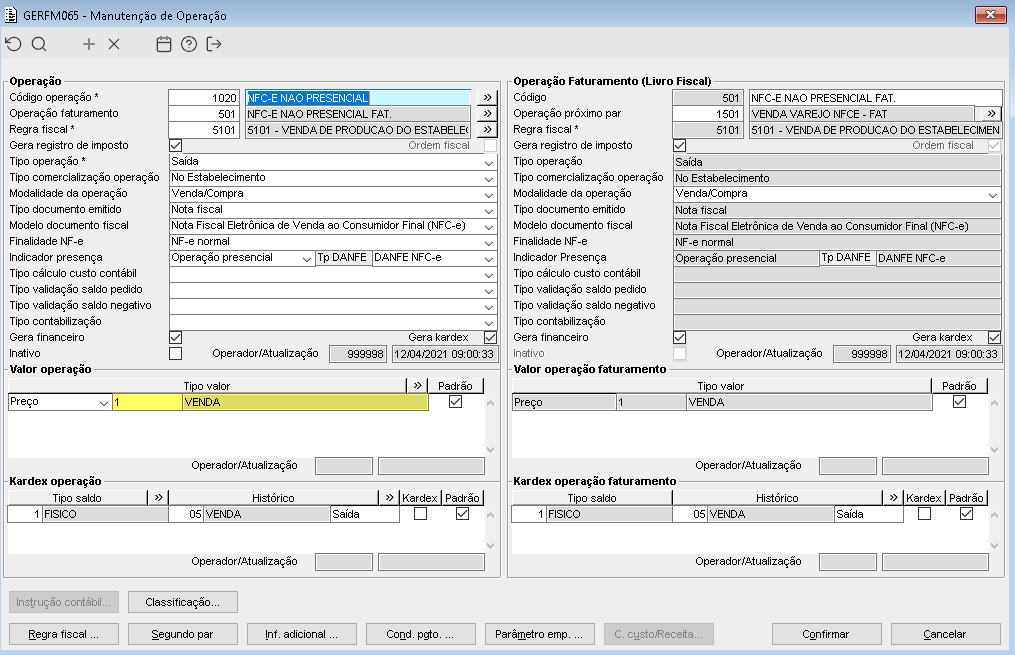Open the lookup arrow for Operação próximo par

991,114
